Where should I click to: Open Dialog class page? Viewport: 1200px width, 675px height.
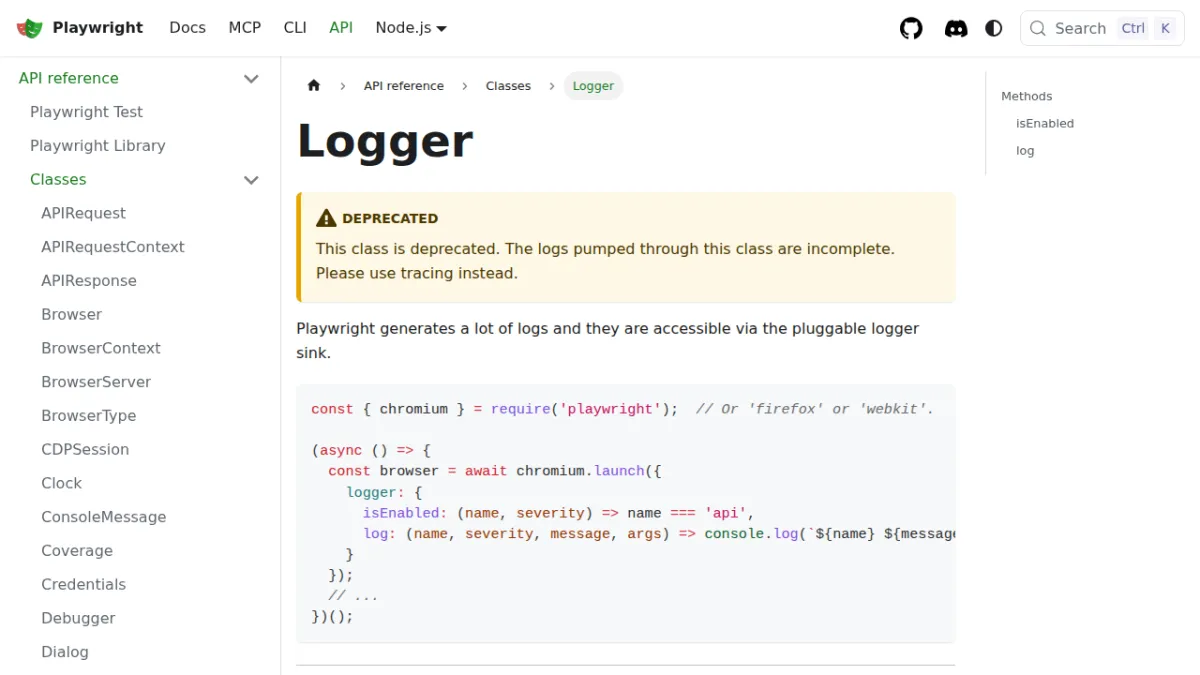pos(65,652)
